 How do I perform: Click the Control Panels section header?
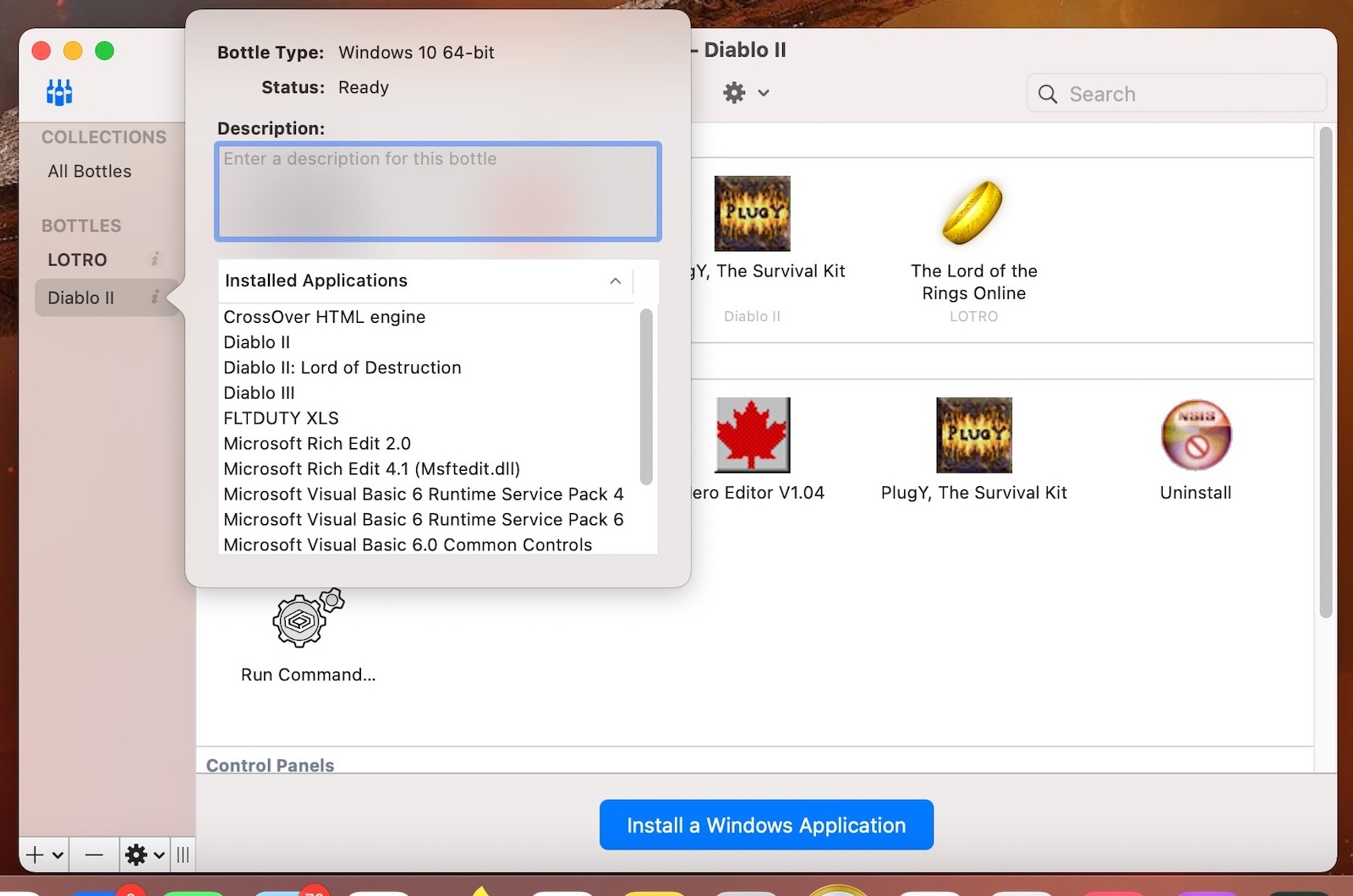coord(271,765)
